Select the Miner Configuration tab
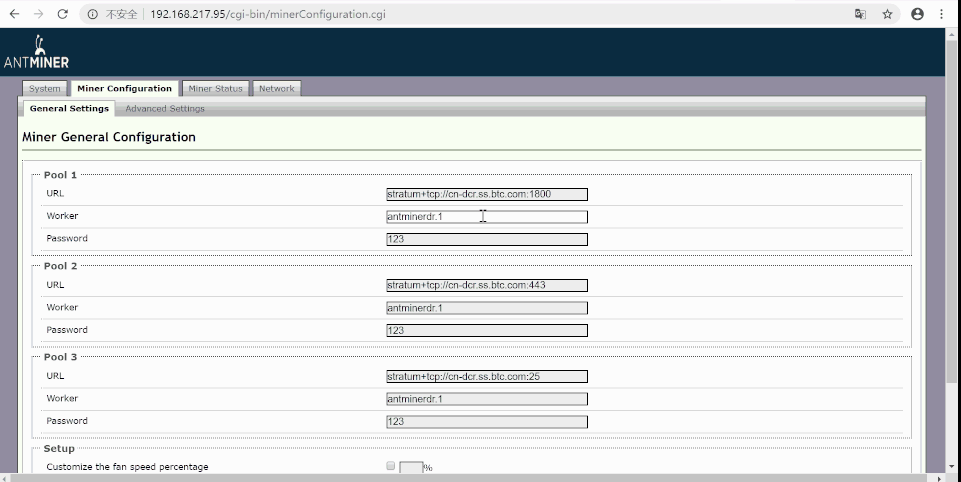Screen dimensions: 961x482 coord(124,88)
